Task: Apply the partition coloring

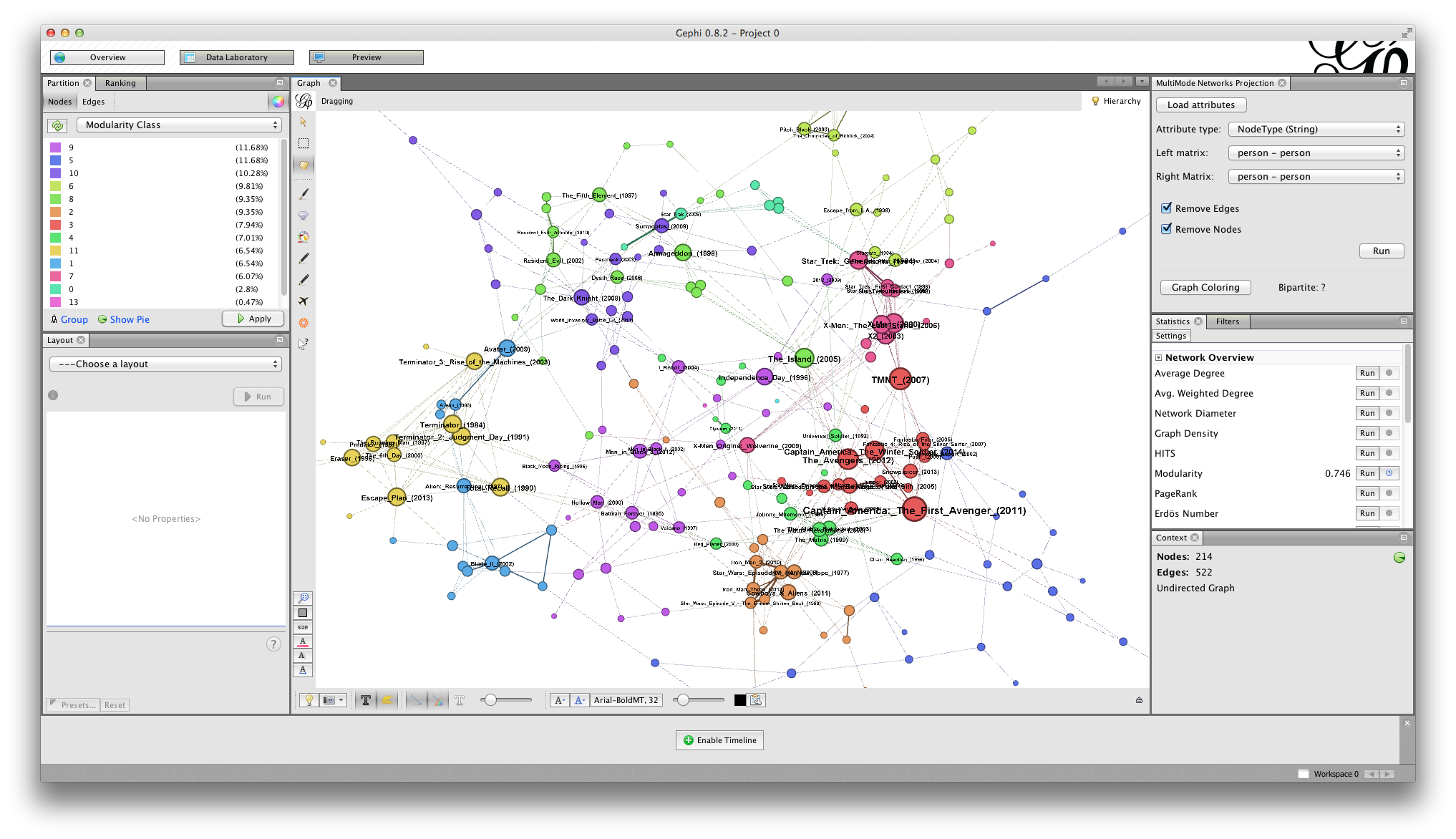Action: (253, 319)
